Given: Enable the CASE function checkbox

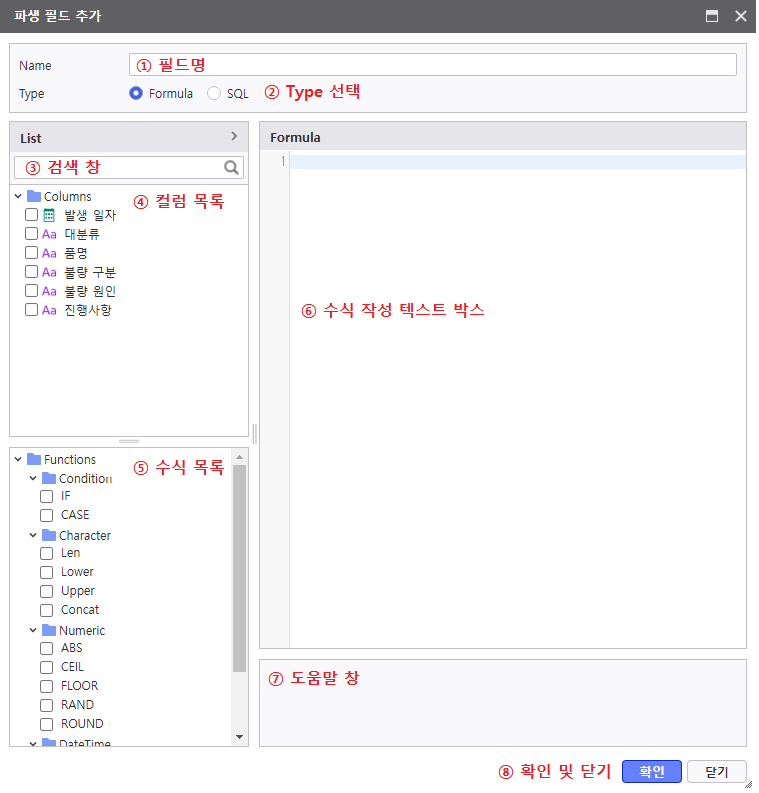Looking at the screenshot, I should 47,515.
